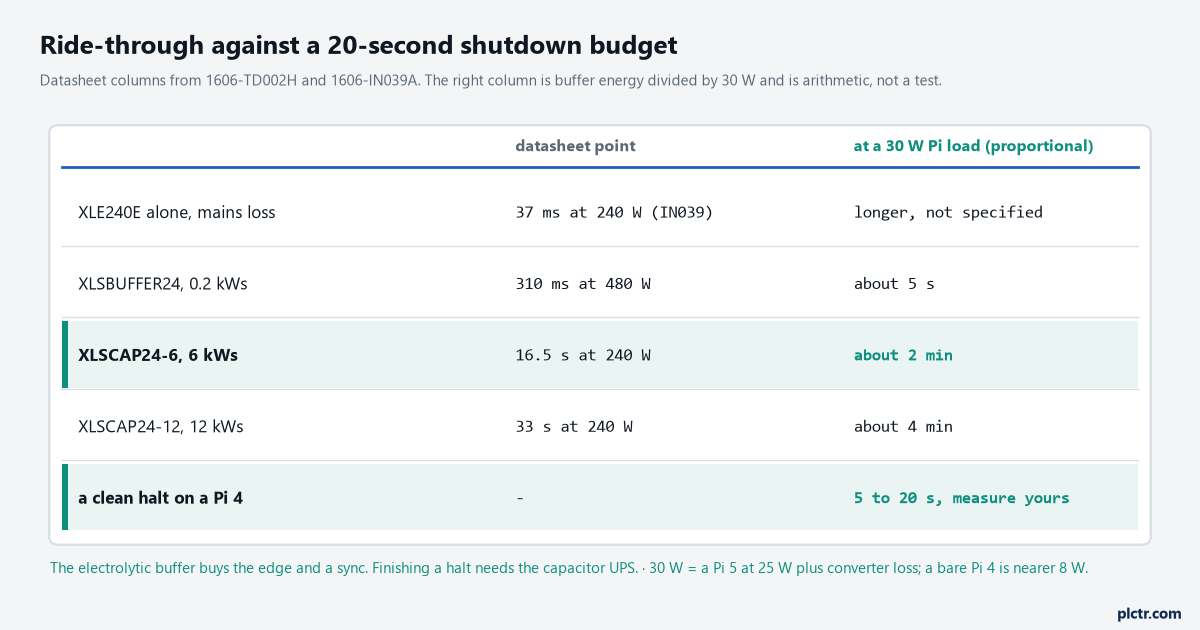This screenshot has height=630, width=1200.
Task: Click the '33 s at 240 W' cell
Action: coord(574,427)
